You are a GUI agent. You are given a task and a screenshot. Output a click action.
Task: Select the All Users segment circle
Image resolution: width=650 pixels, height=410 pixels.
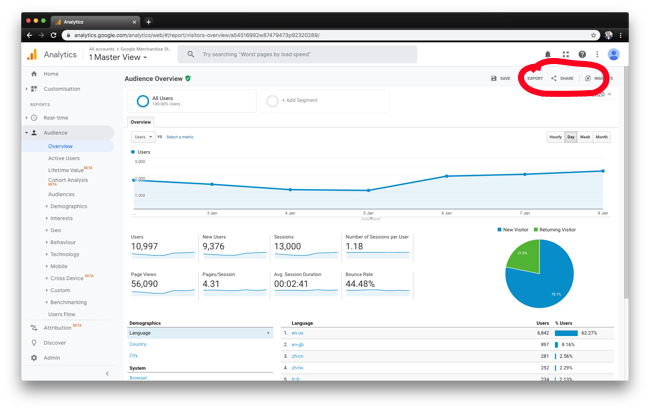[x=143, y=101]
